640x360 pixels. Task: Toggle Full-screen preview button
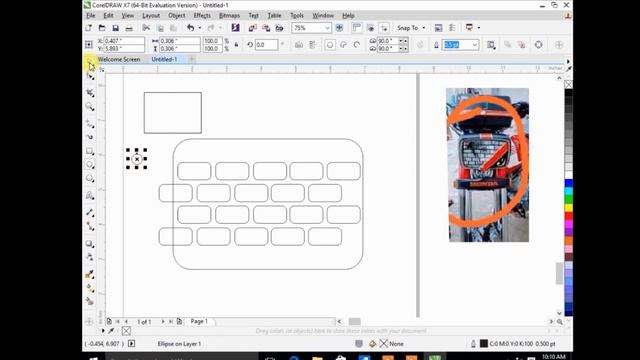coord(340,28)
